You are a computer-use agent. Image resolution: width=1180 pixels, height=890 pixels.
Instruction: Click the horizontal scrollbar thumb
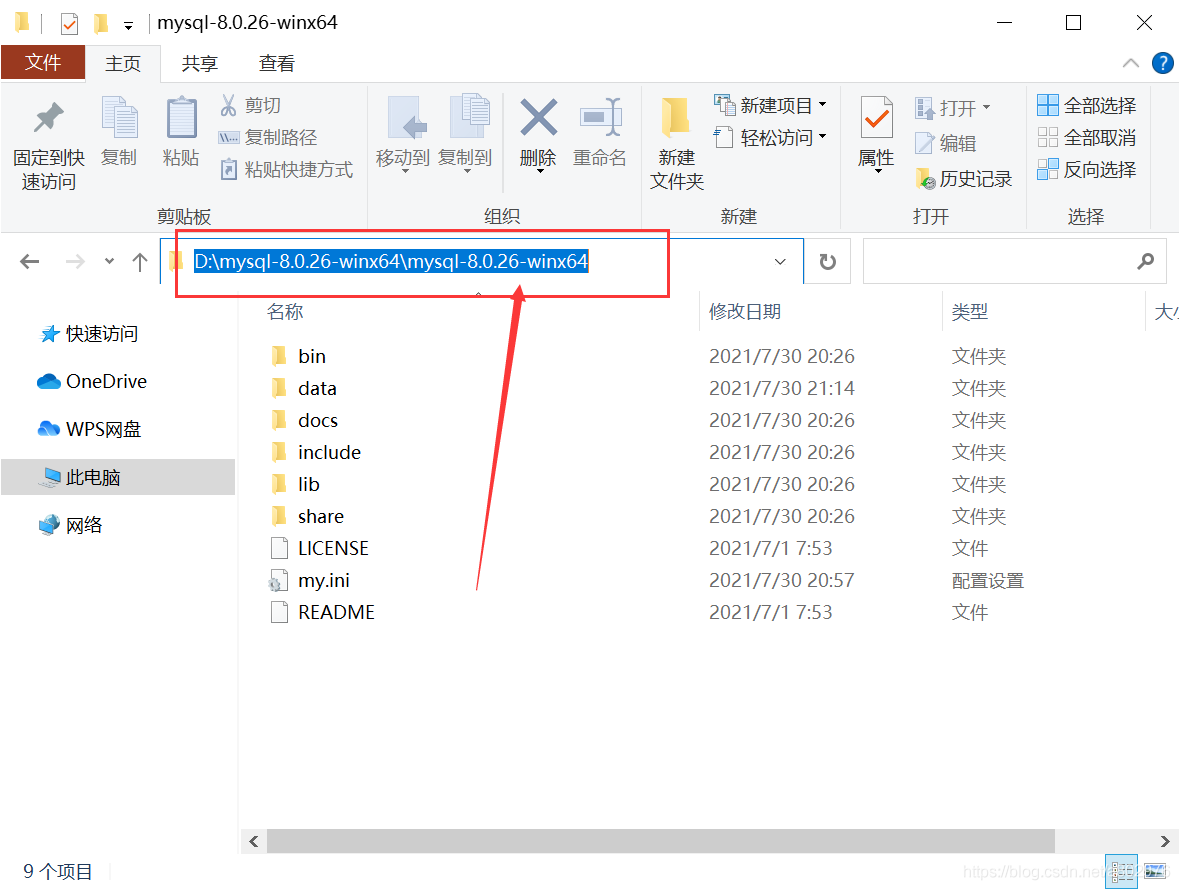point(661,841)
